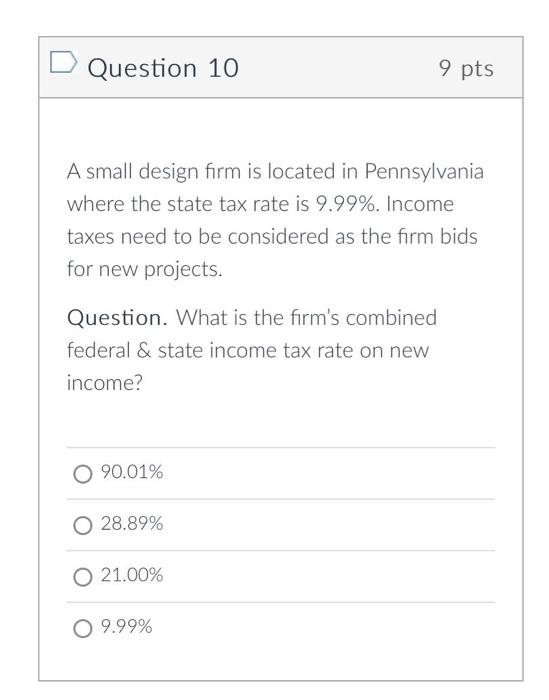Click the 21.00% answer label text
Viewport: 549px width, 700px height.
(132, 575)
